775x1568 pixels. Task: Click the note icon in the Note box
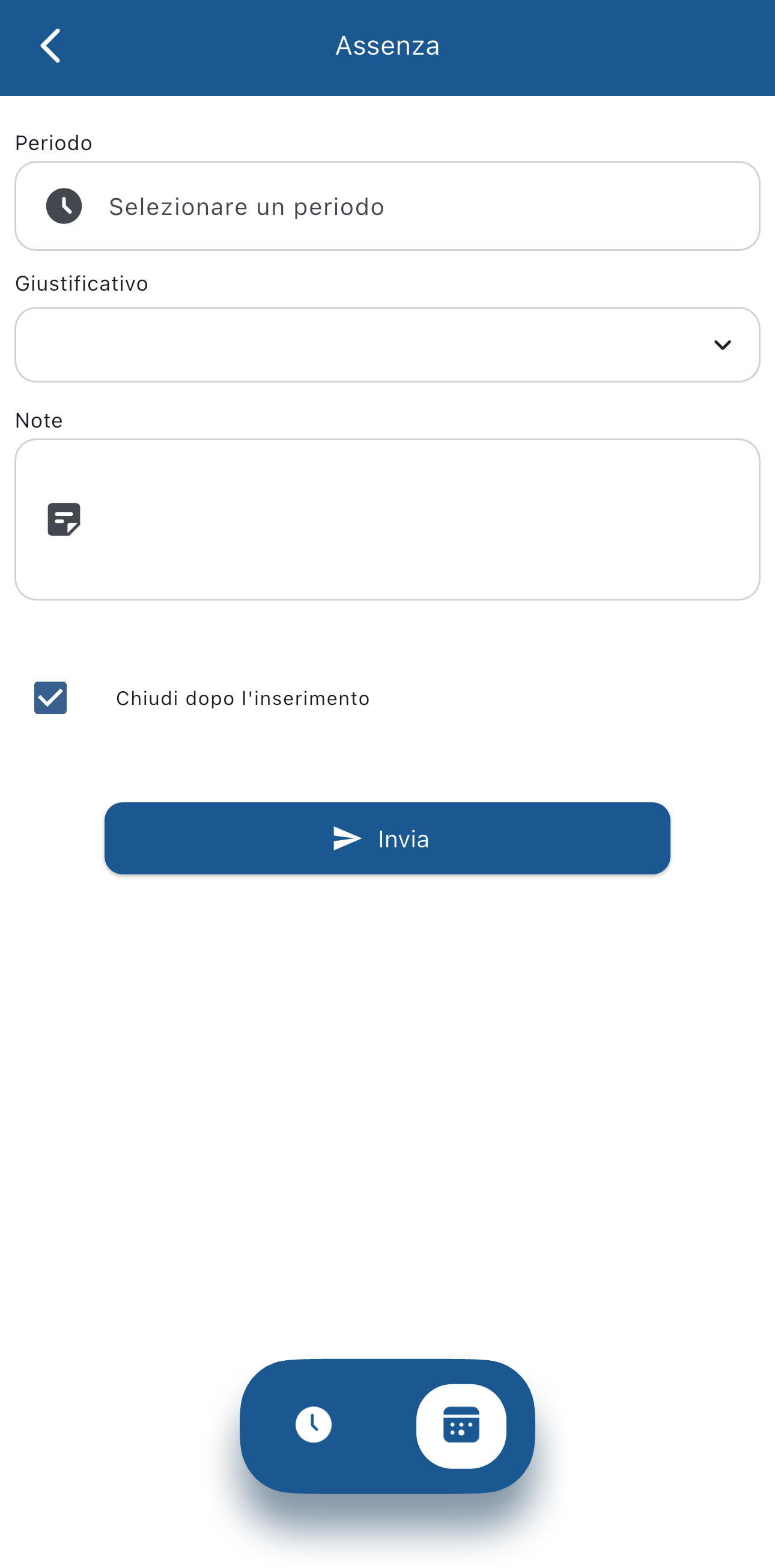(64, 519)
